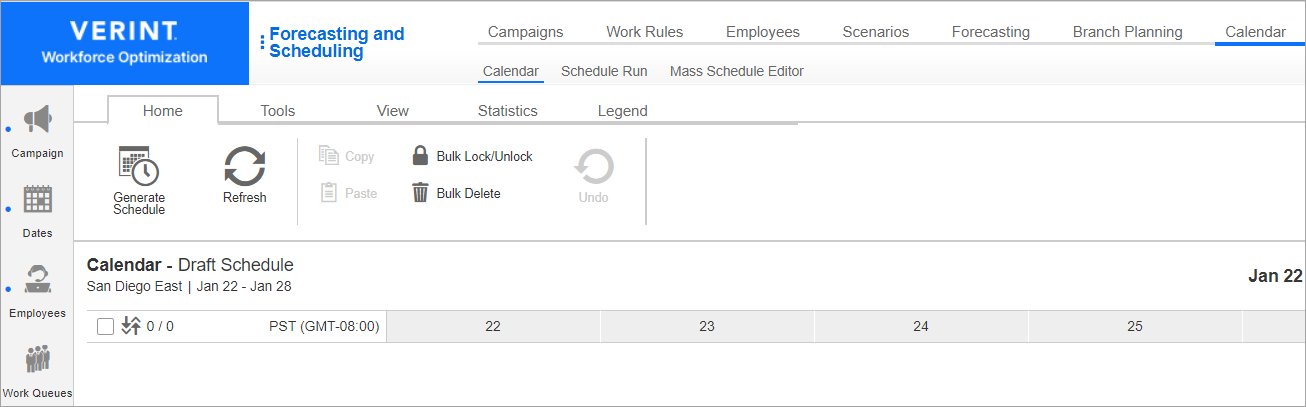Open the Campaign megaphone sidebar icon
The height and width of the screenshot is (407, 1306).
click(38, 121)
